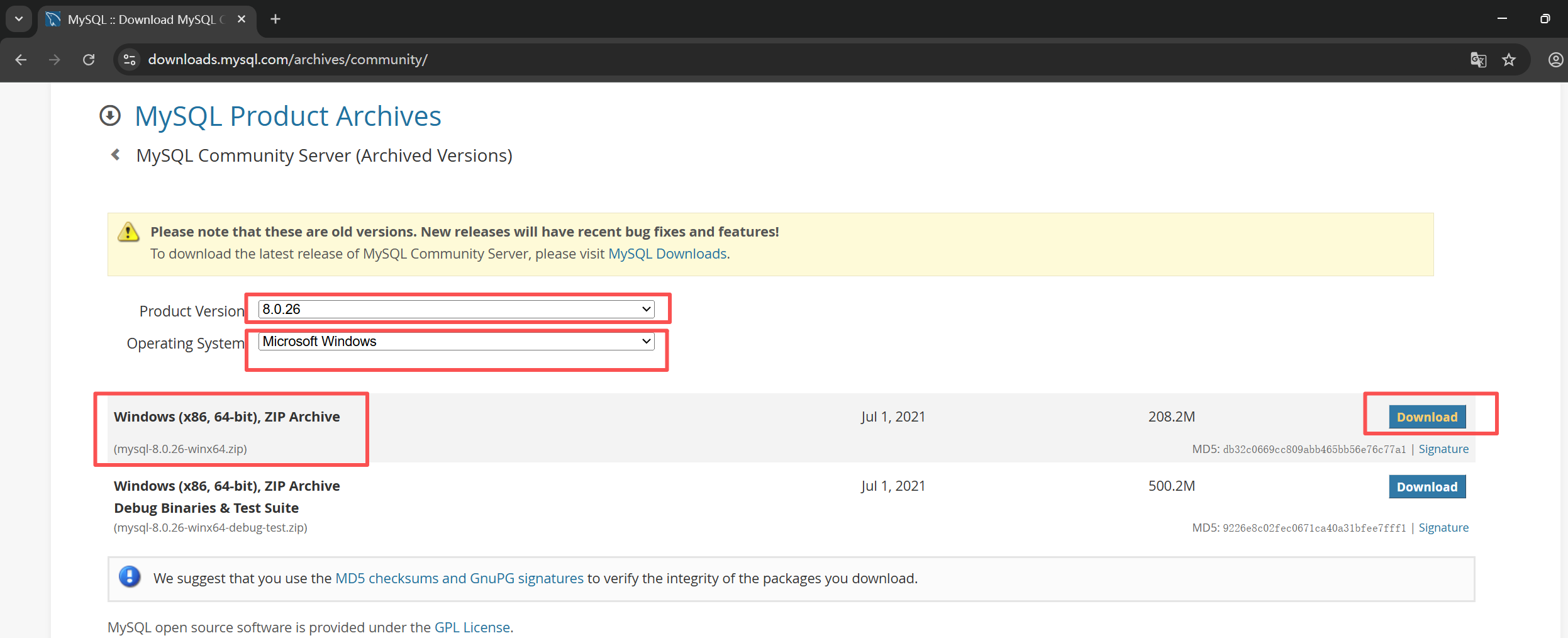1568x638 pixels.
Task: Open the GPL License link
Action: (x=472, y=627)
